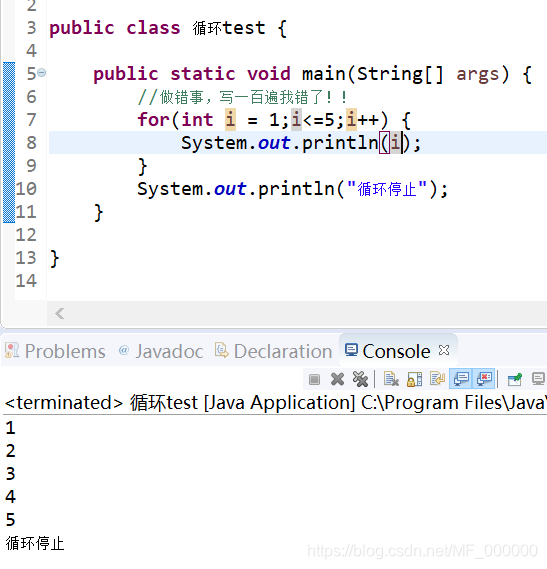Click line number 10 in the gutter
Screen dimensions: 547x569
(x=26, y=189)
